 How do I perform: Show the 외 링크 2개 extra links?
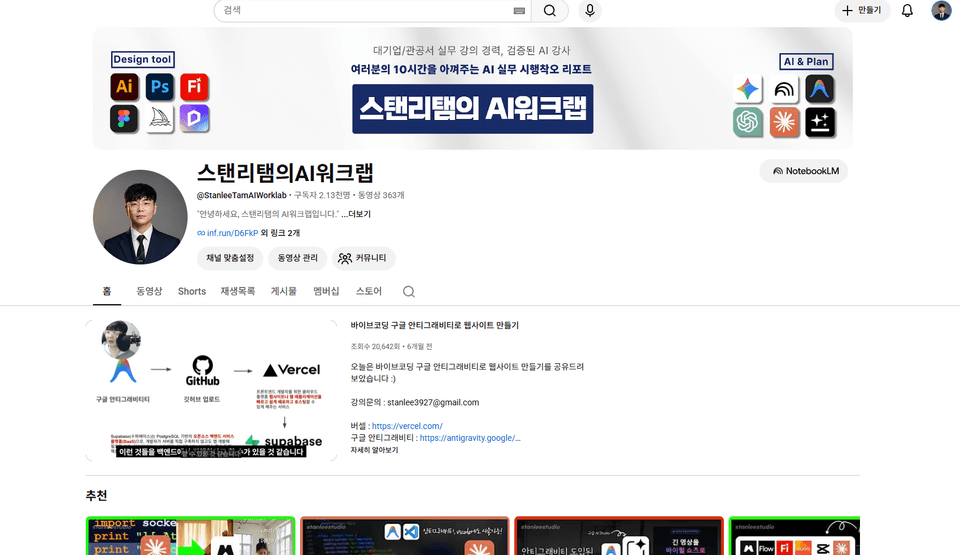click(280, 233)
